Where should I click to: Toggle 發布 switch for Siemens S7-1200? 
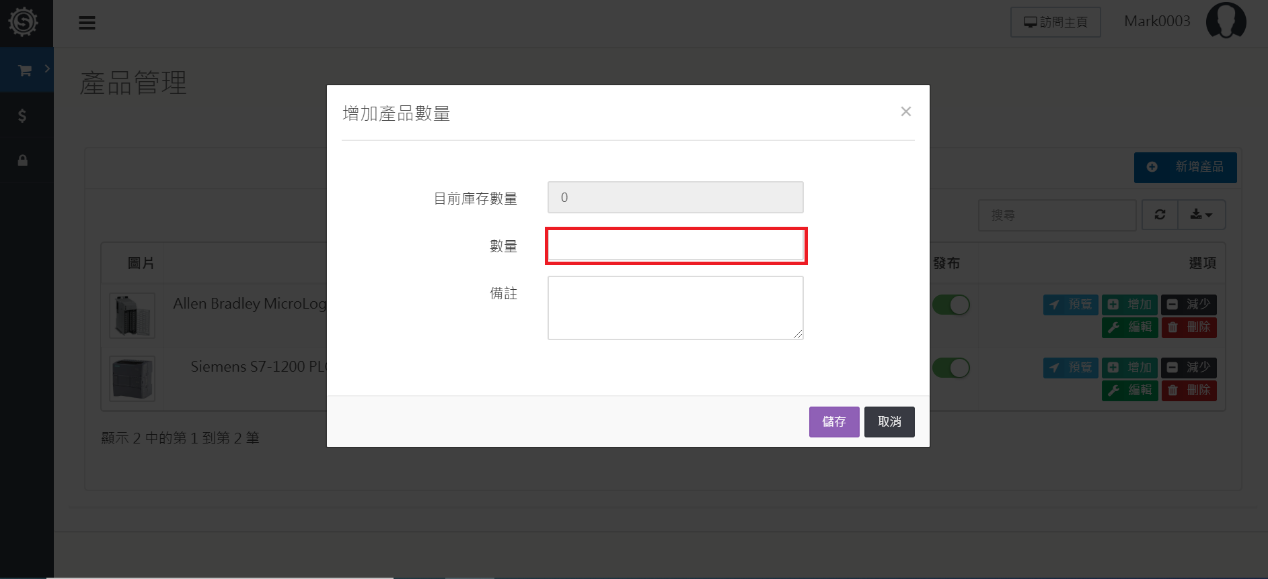[951, 368]
